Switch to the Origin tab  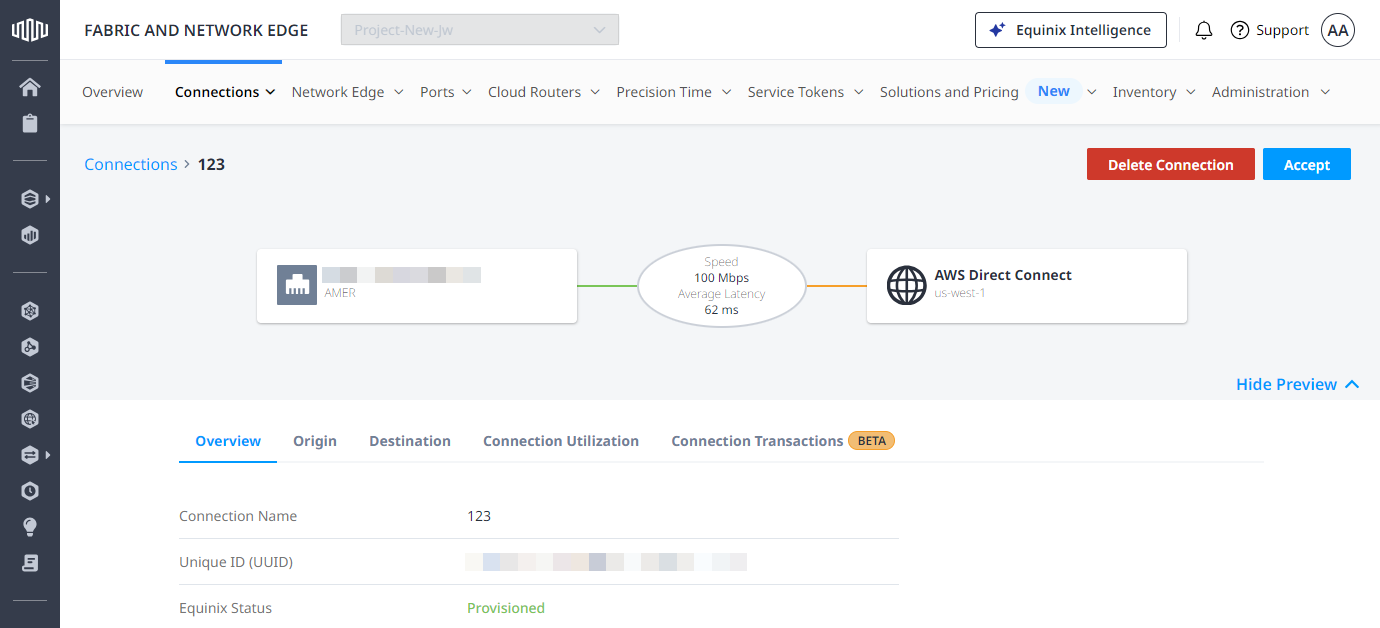315,441
